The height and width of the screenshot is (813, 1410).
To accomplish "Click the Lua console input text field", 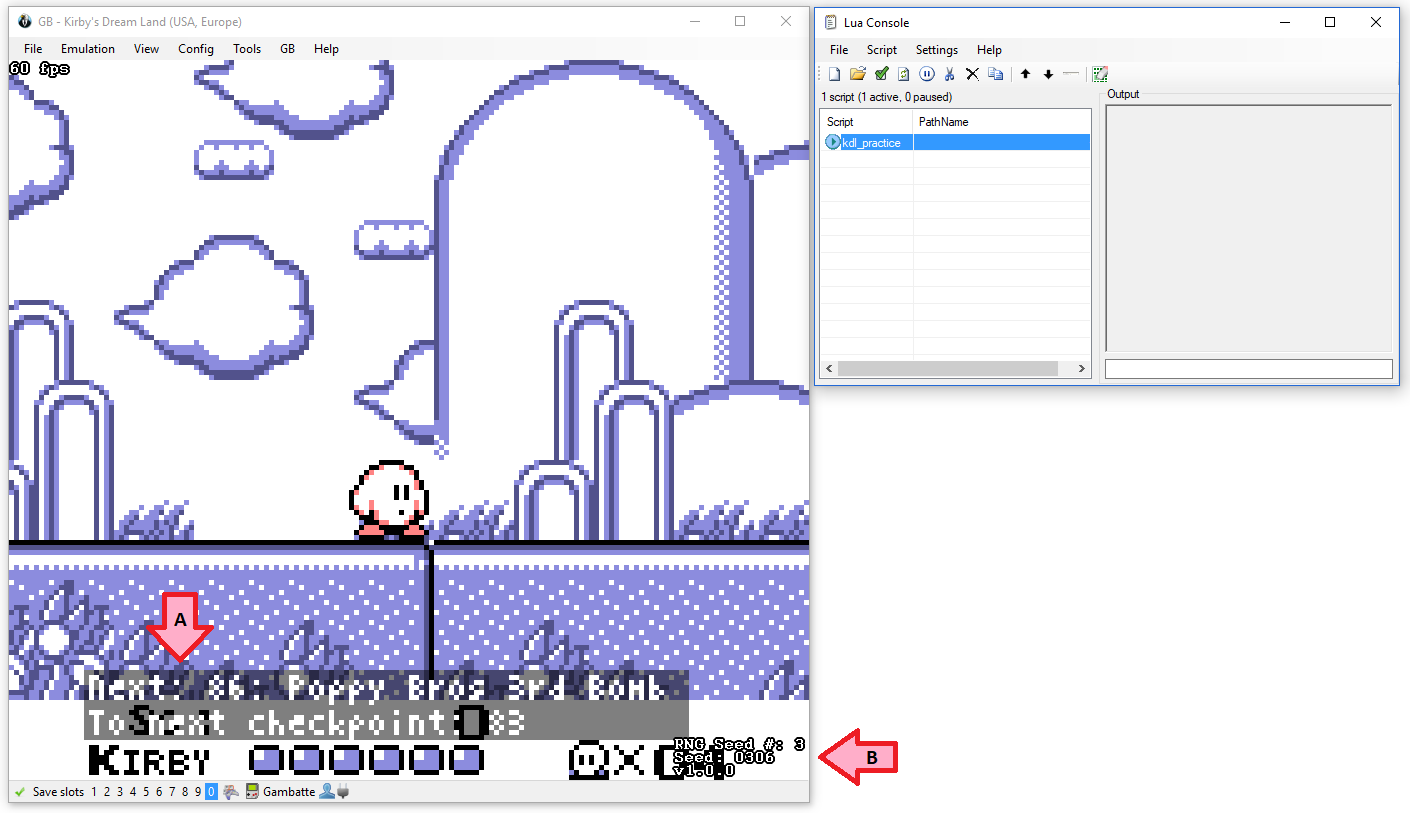I will 1248,369.
